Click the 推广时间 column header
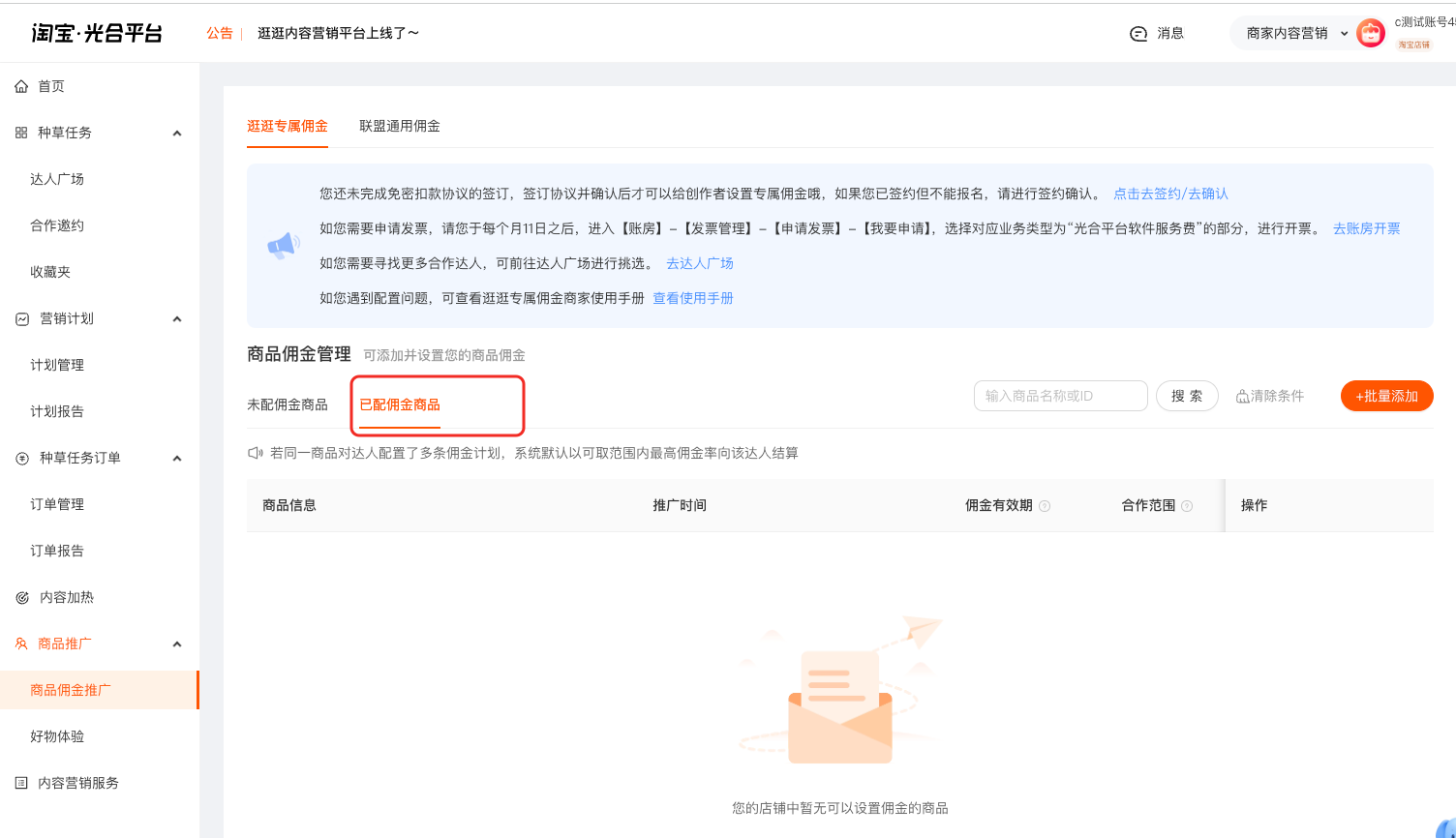The height and width of the screenshot is (838, 1456). tap(680, 505)
